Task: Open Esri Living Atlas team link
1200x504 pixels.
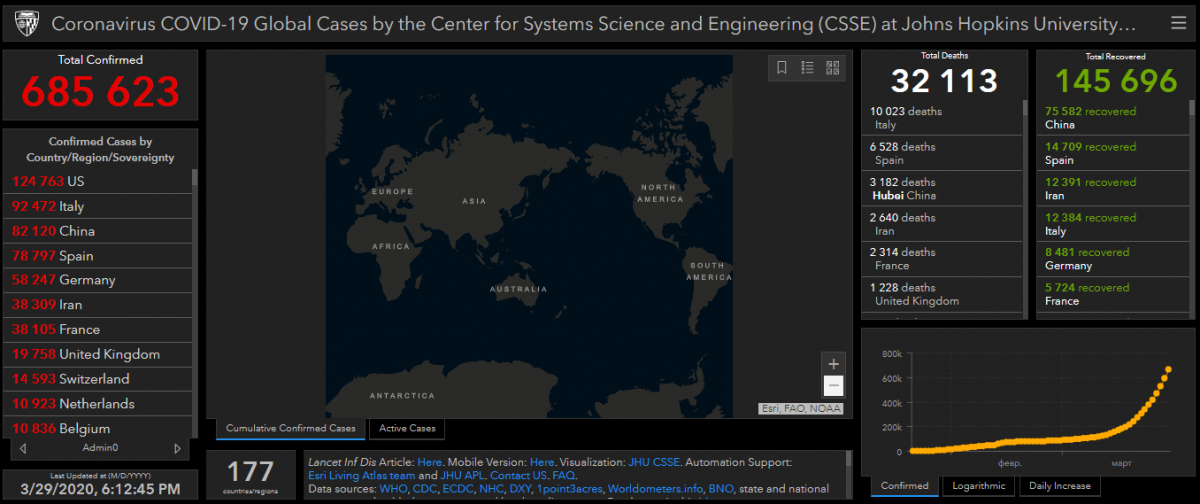Action: tap(361, 475)
